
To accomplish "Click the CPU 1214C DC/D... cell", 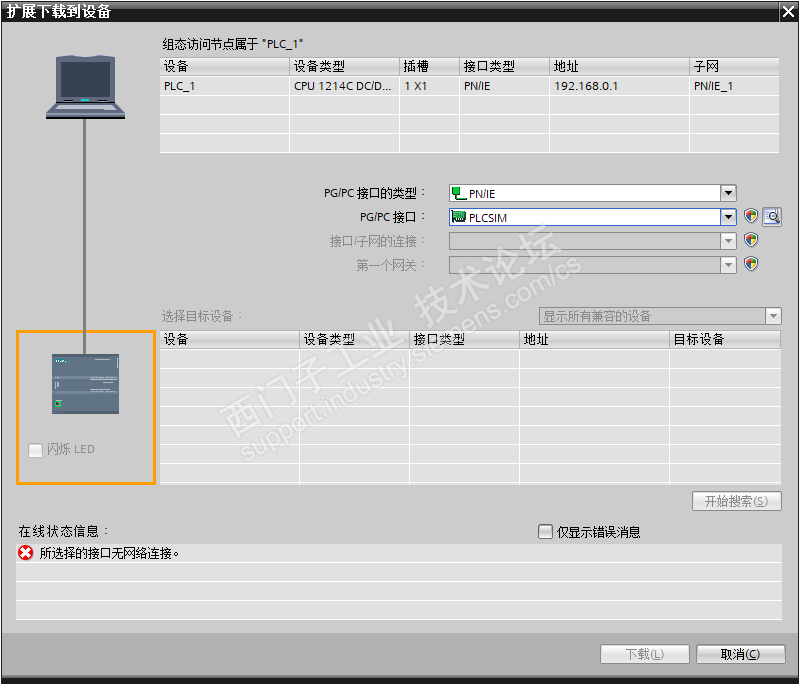I will [344, 86].
